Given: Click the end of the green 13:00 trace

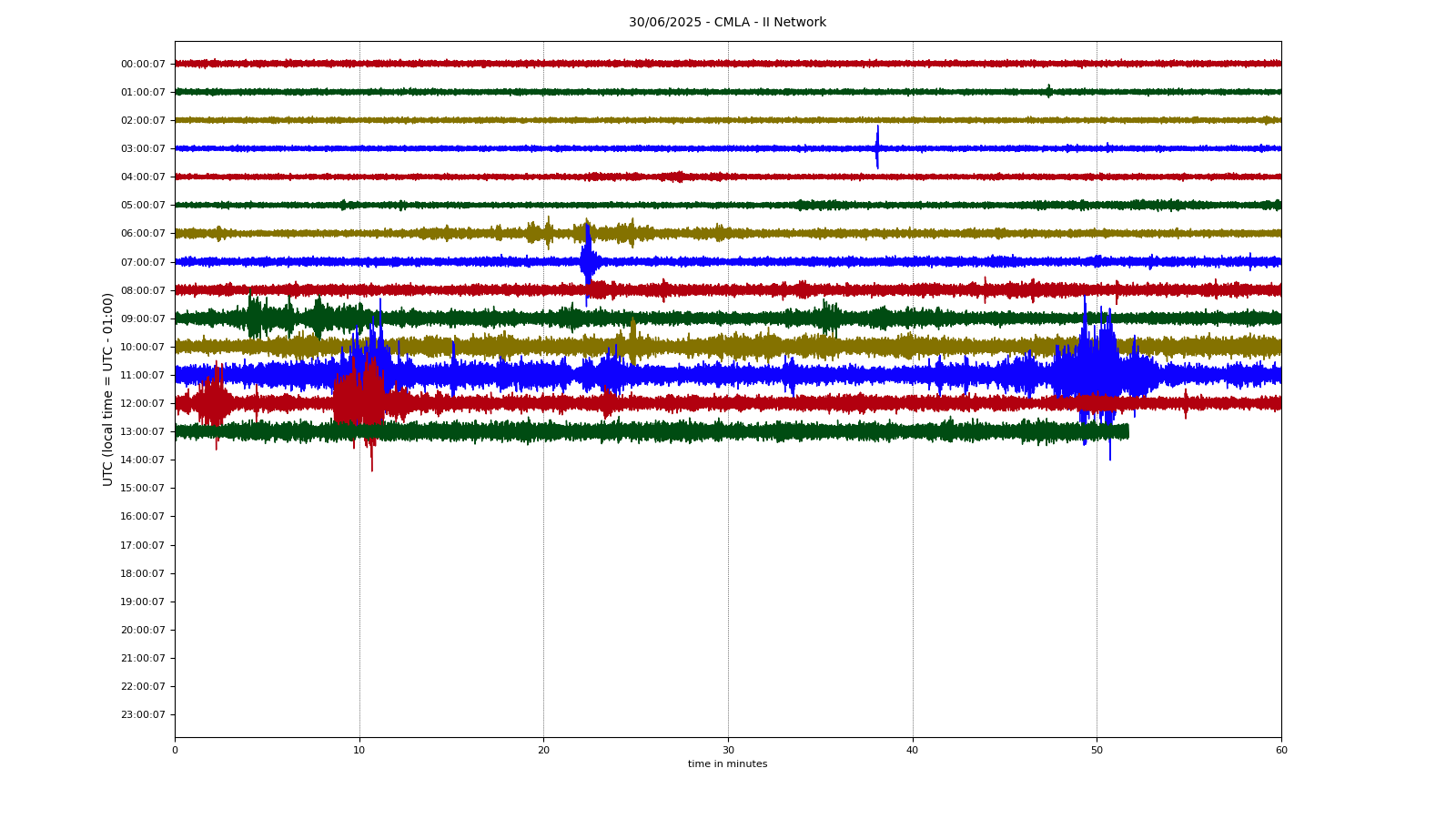Looking at the screenshot, I should (1127, 431).
